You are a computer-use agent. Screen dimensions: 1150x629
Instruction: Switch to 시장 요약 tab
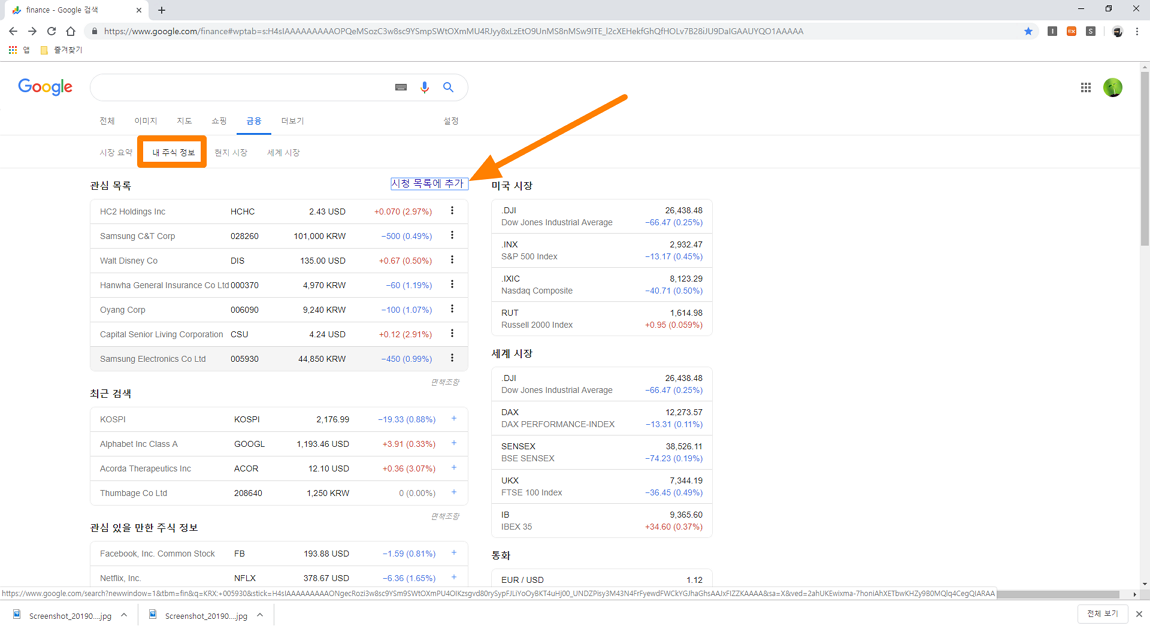(x=116, y=152)
